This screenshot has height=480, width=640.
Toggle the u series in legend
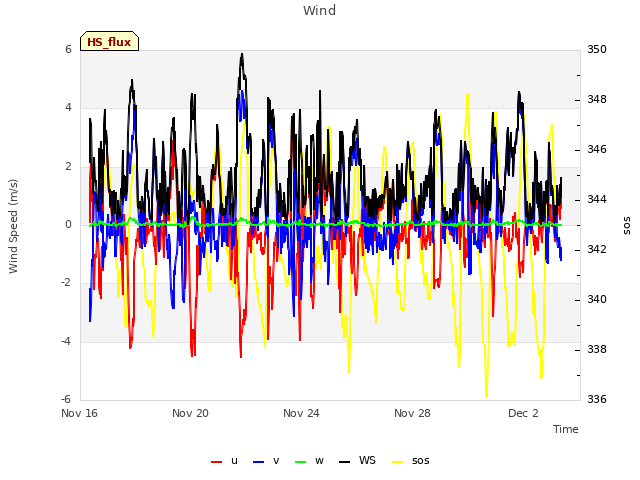[x=224, y=461]
